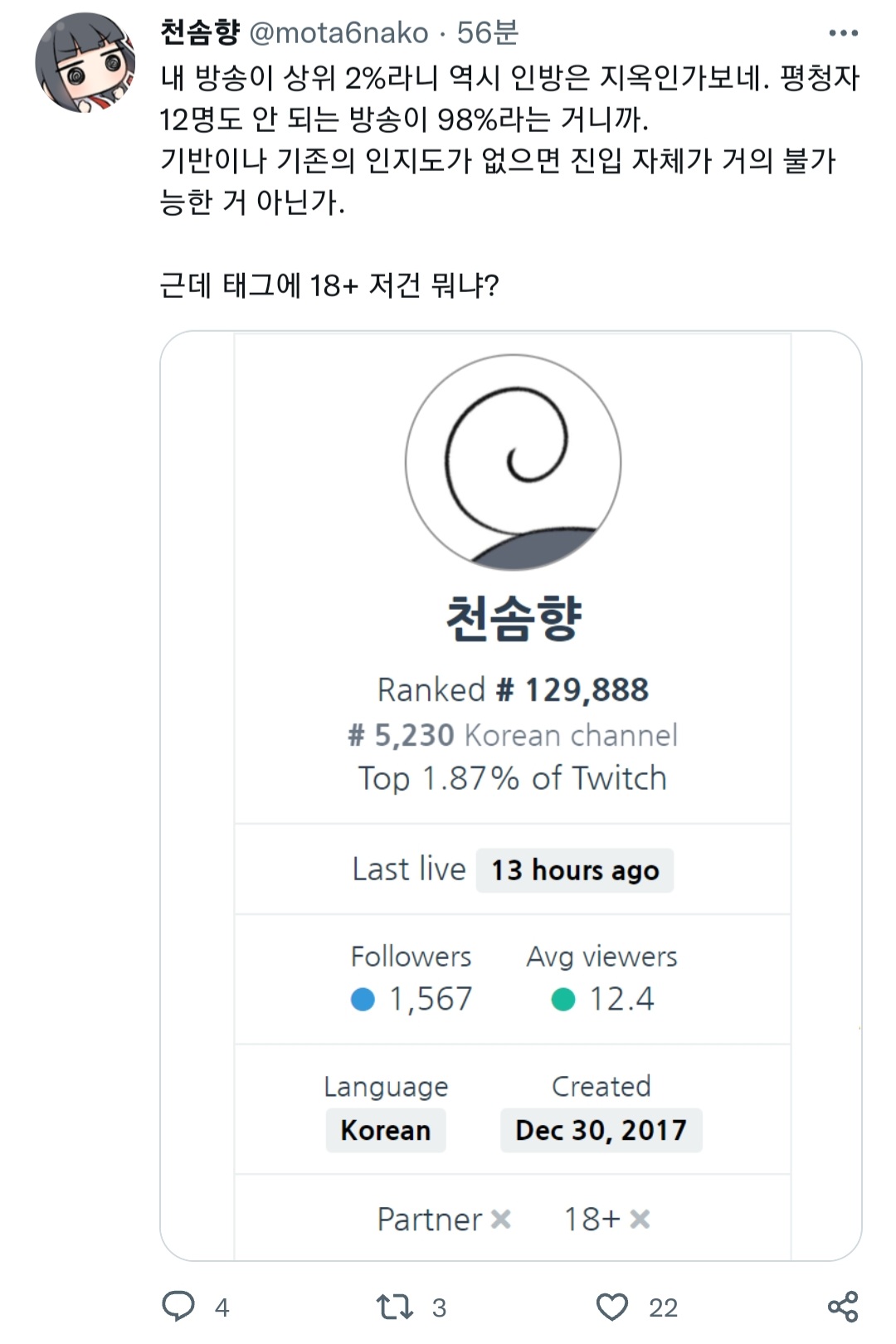Viewport: 896px width, 1344px height.
Task: Tap the retweet arrows icon
Action: click(395, 1307)
